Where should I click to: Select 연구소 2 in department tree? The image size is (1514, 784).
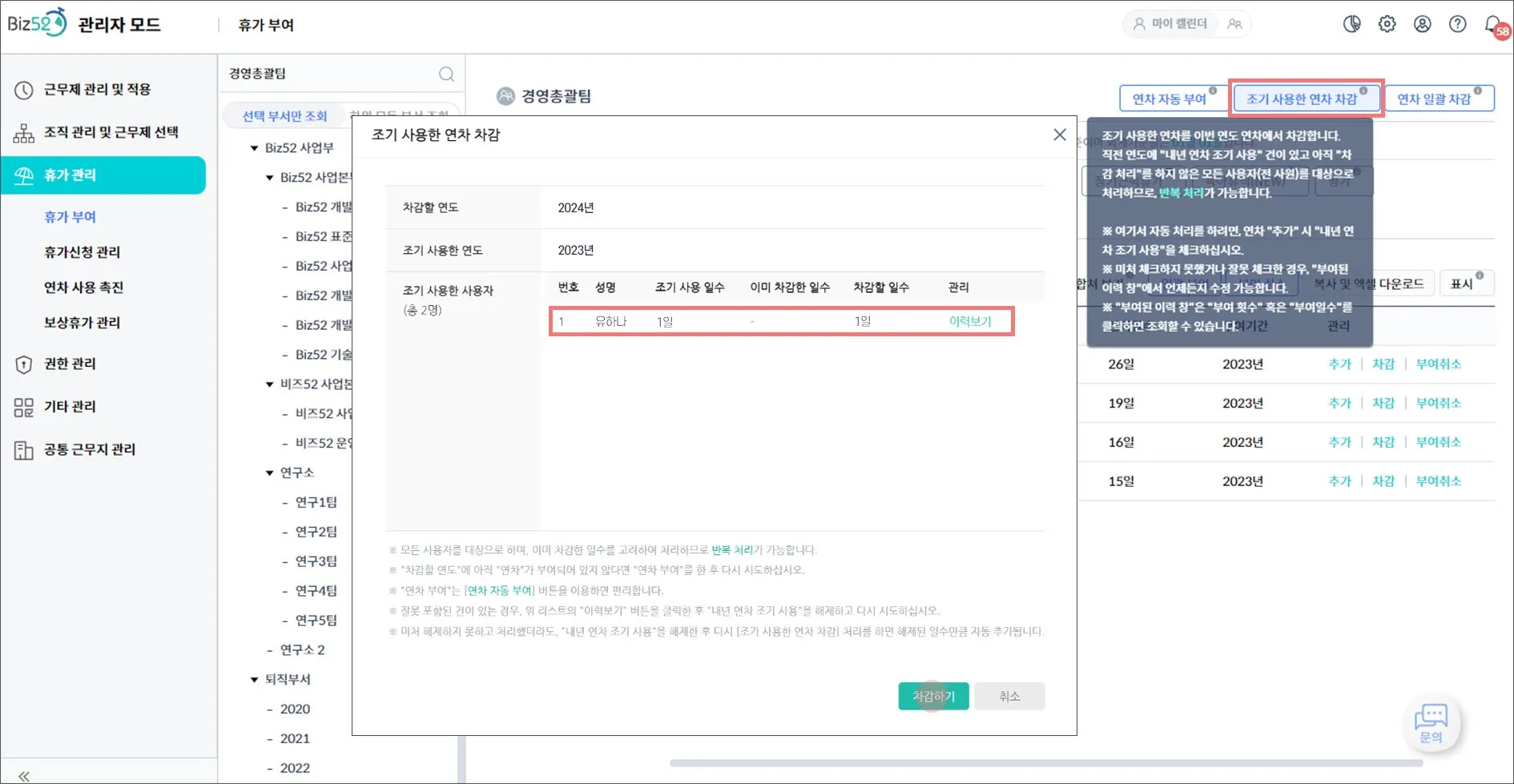point(302,650)
